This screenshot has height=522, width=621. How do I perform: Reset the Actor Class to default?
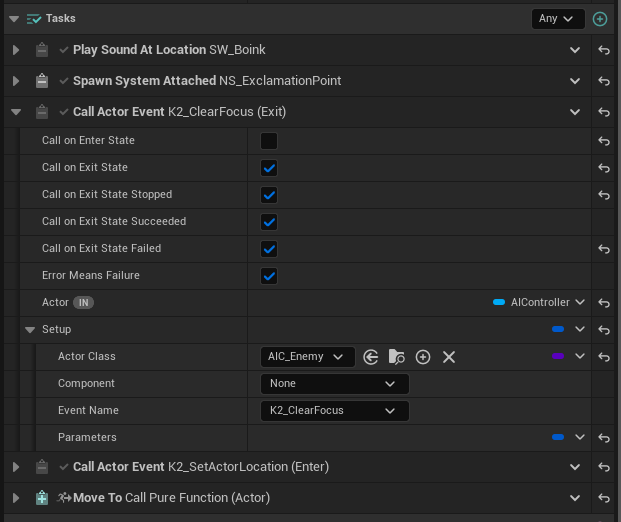click(604, 357)
